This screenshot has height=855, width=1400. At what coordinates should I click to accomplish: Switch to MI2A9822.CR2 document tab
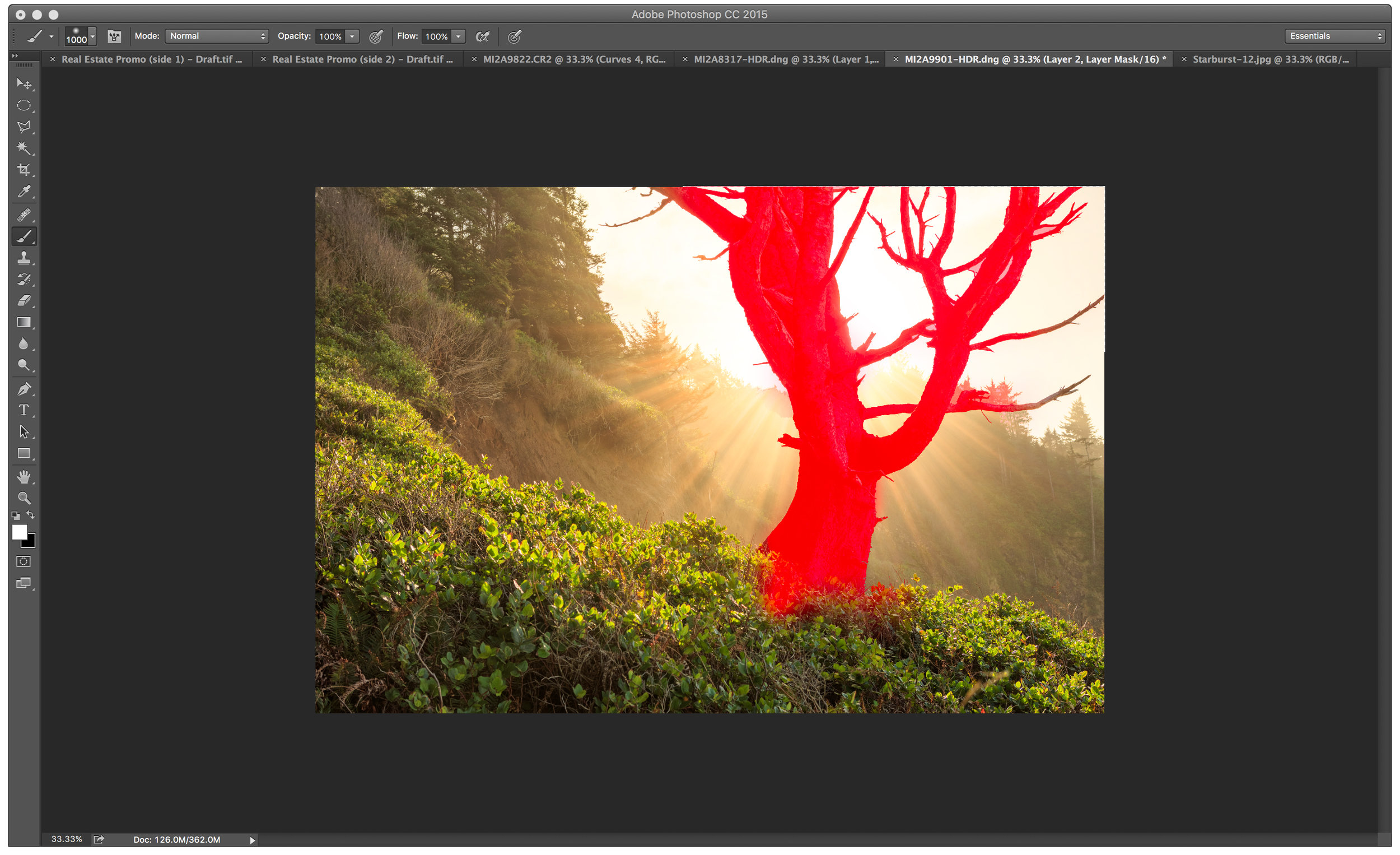tap(574, 59)
